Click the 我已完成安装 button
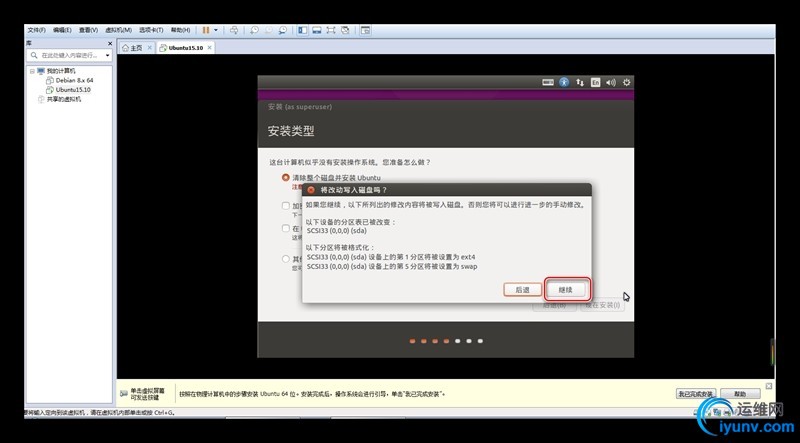Viewport: 800px width, 443px height. pos(696,394)
